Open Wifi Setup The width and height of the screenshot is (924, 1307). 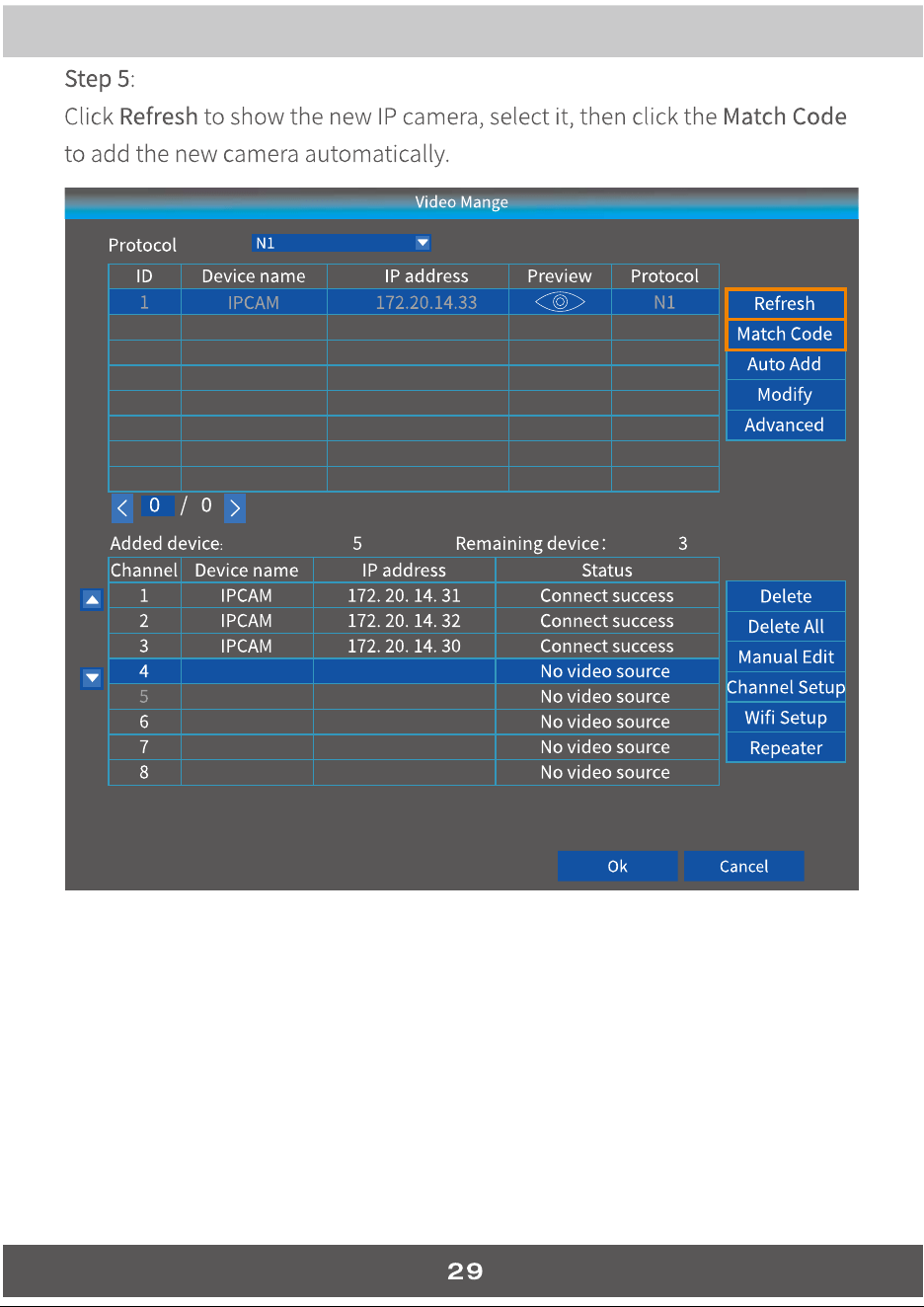pos(786,718)
